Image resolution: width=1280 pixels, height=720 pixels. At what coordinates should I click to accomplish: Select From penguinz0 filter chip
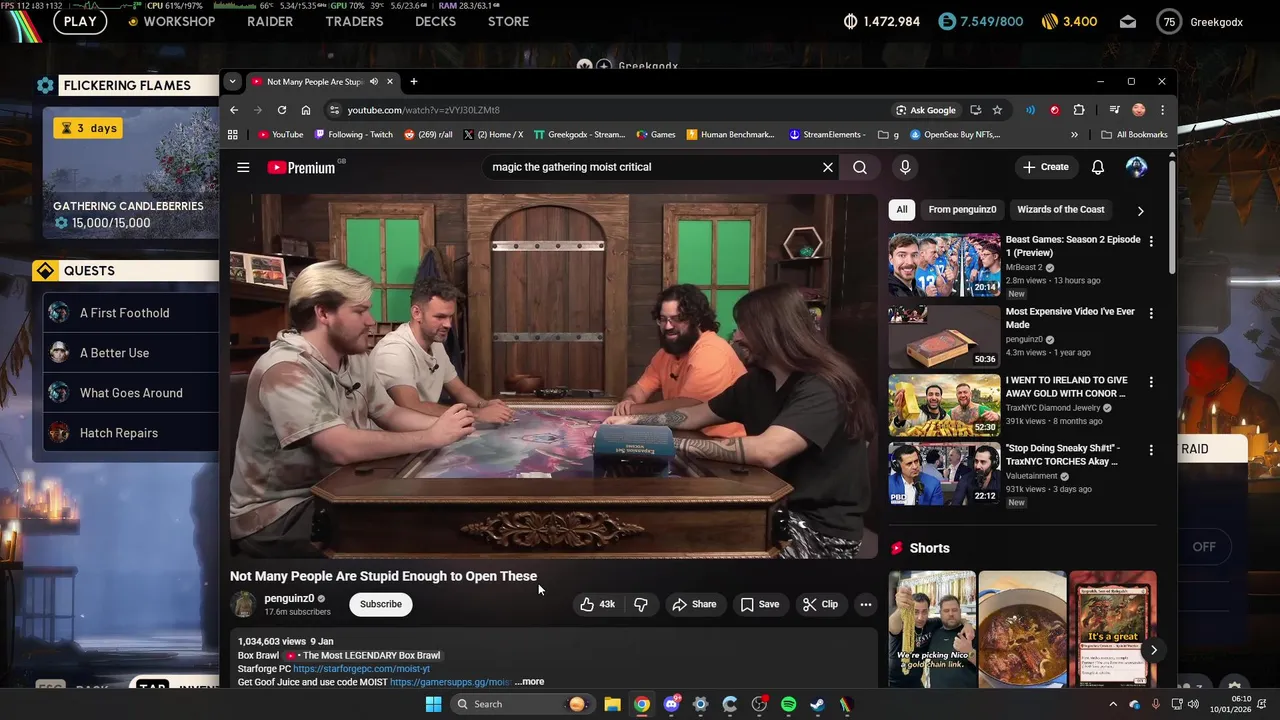(x=962, y=210)
